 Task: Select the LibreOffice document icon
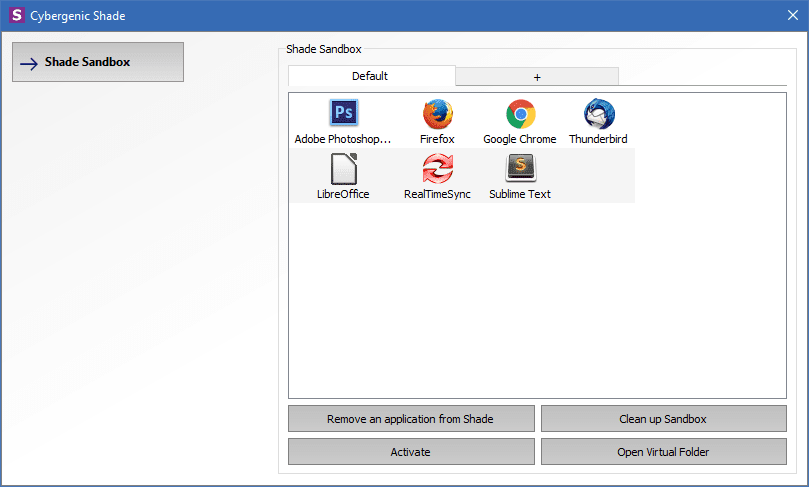point(344,169)
